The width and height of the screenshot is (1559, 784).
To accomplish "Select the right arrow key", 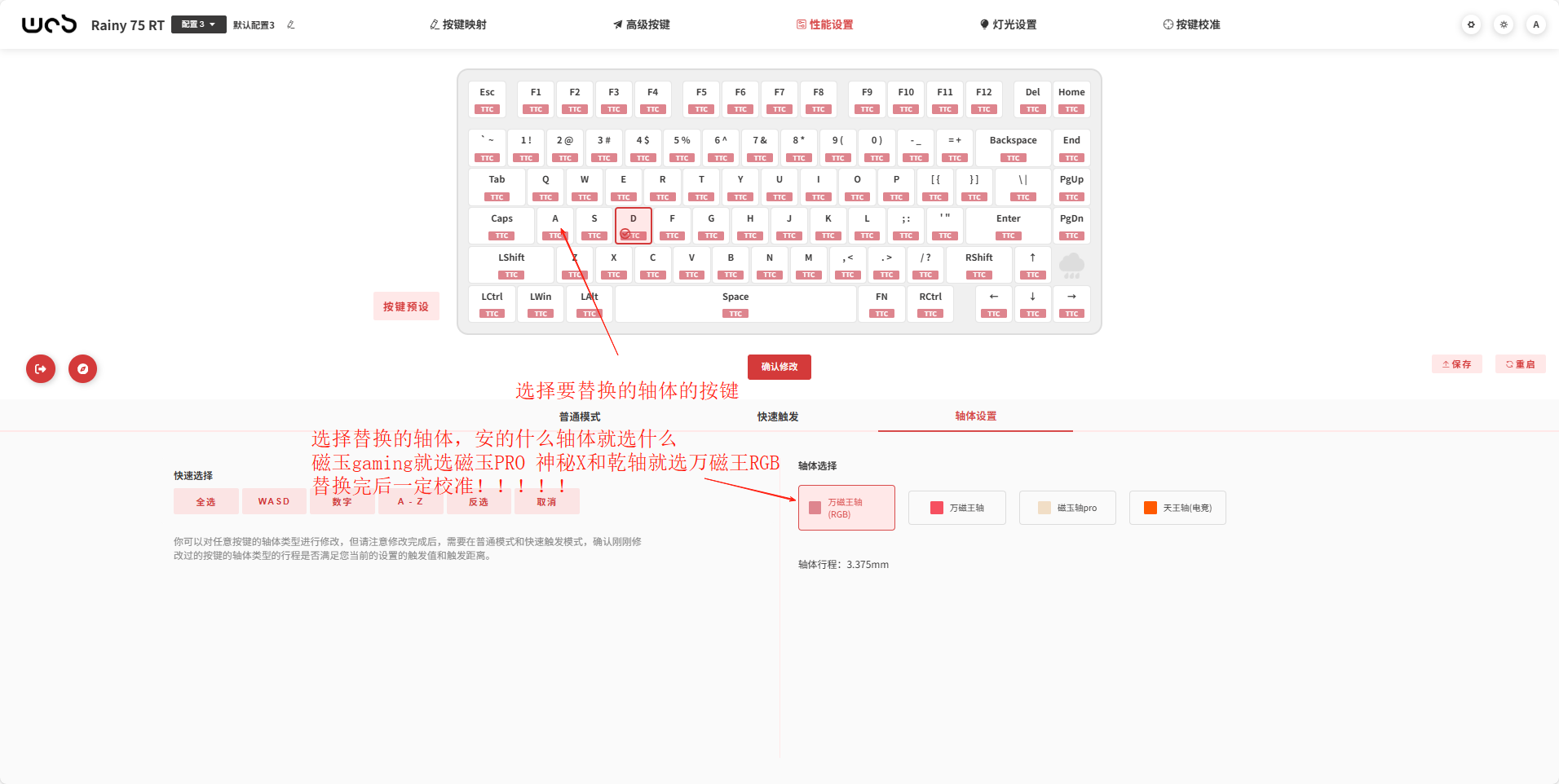I will click(x=1071, y=304).
